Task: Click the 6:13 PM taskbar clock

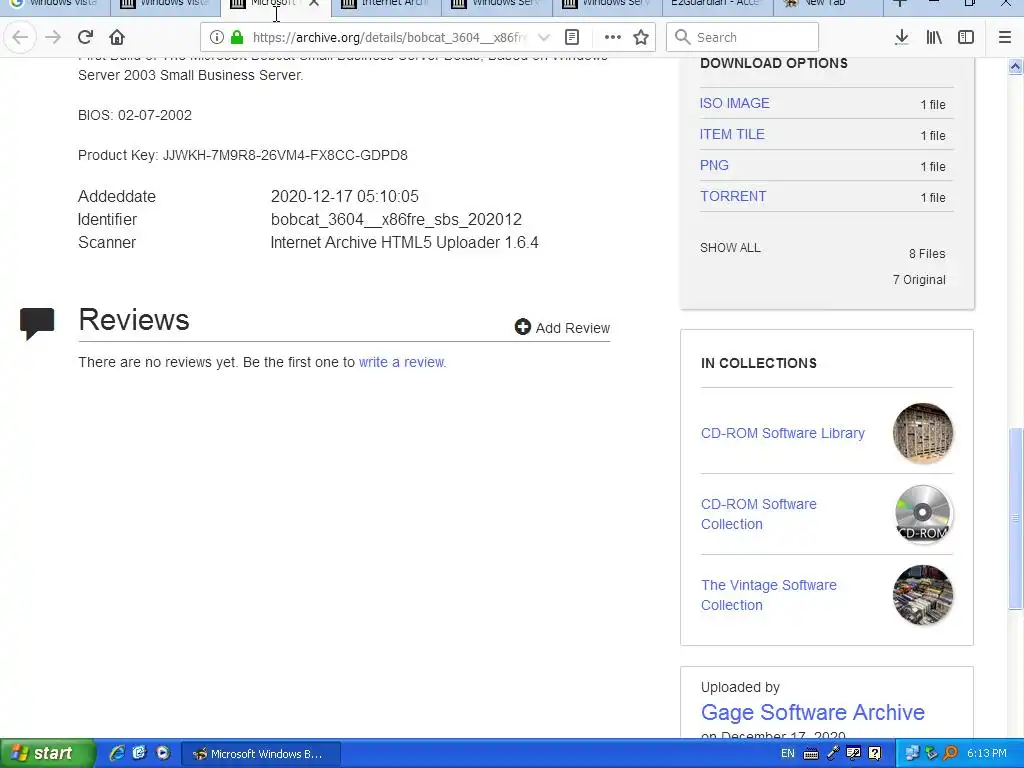Action: click(987, 754)
